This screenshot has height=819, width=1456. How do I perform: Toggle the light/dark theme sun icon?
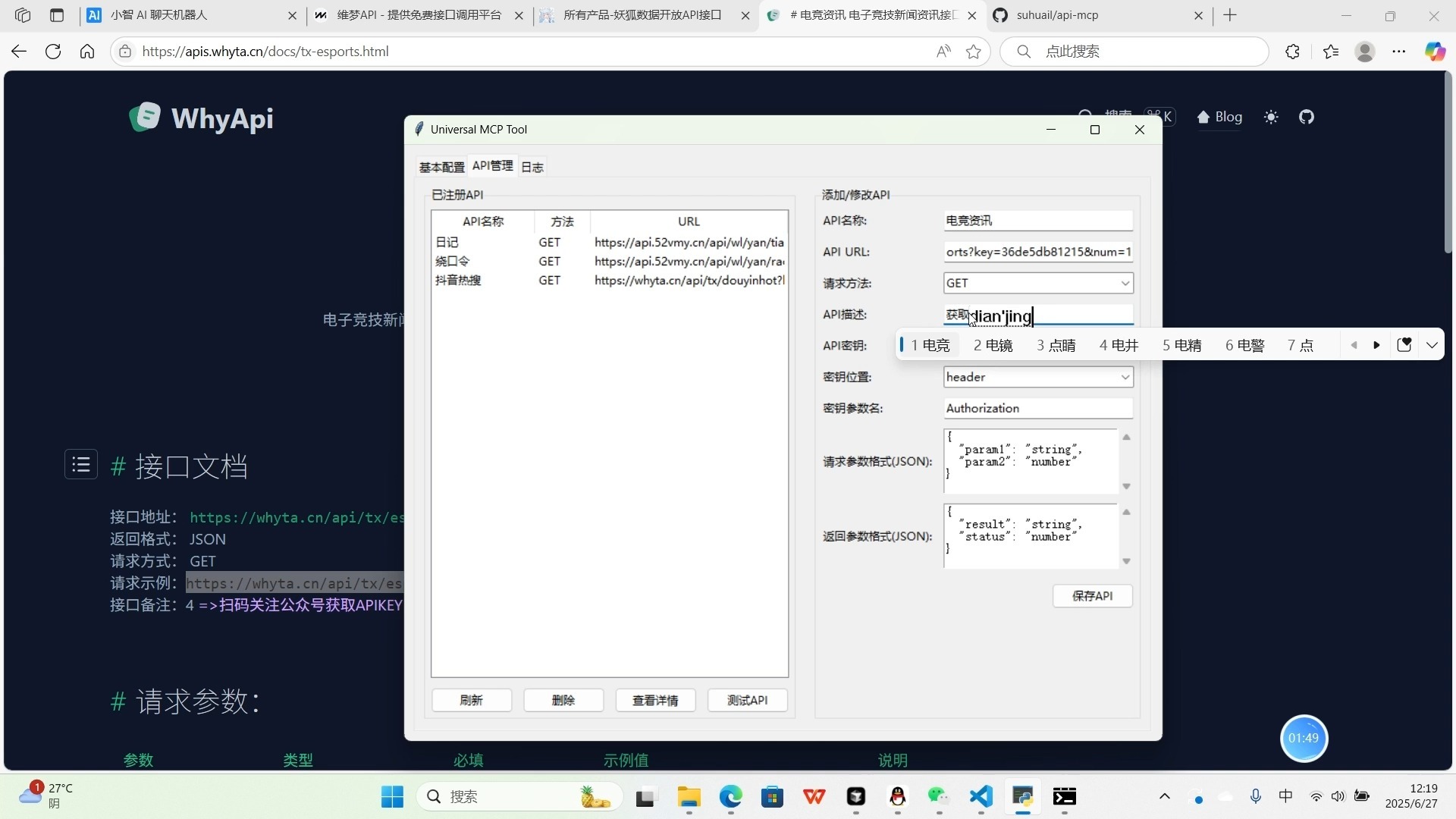point(1271,117)
